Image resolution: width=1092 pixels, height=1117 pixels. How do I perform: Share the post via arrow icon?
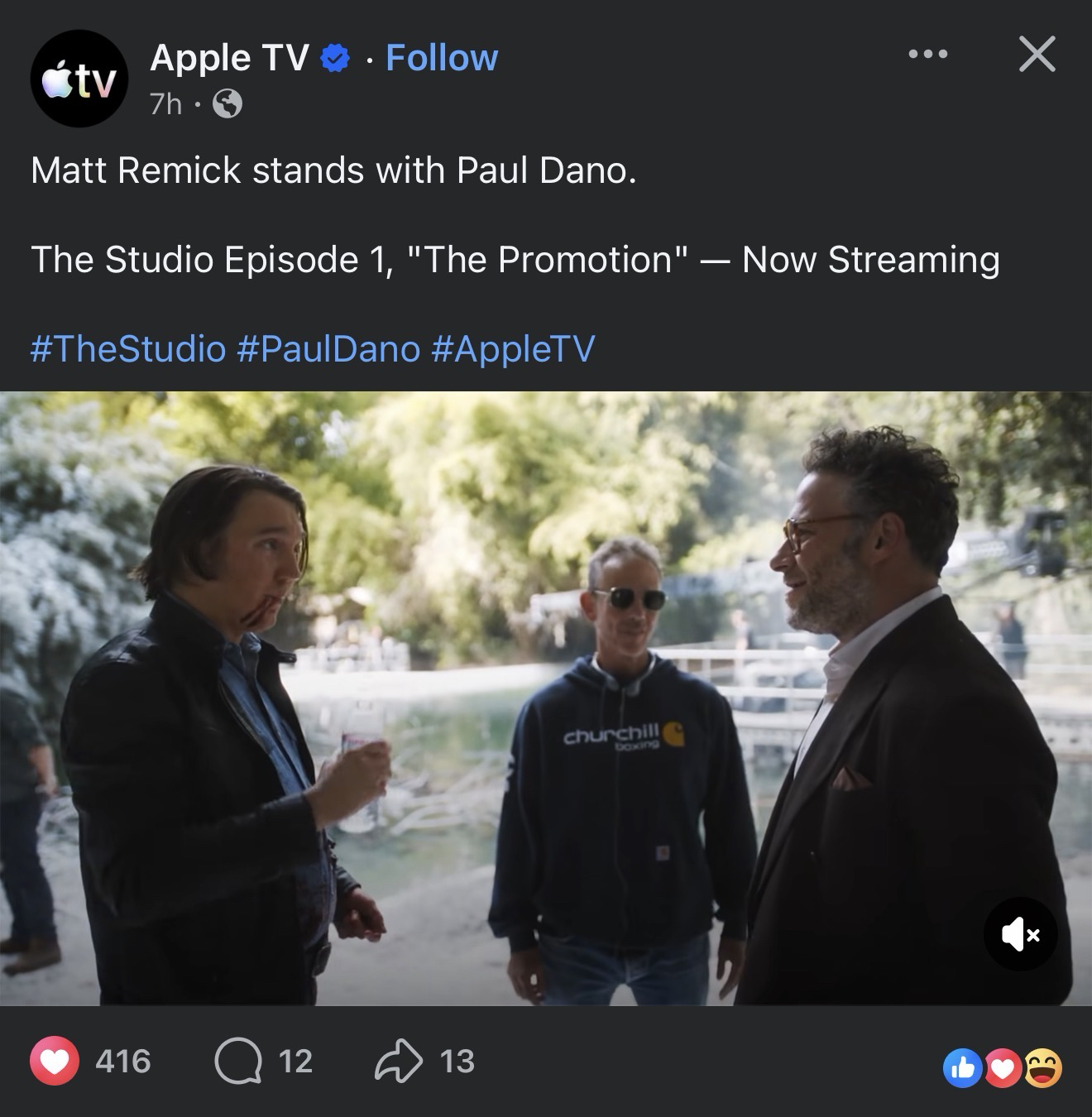pos(399,1062)
